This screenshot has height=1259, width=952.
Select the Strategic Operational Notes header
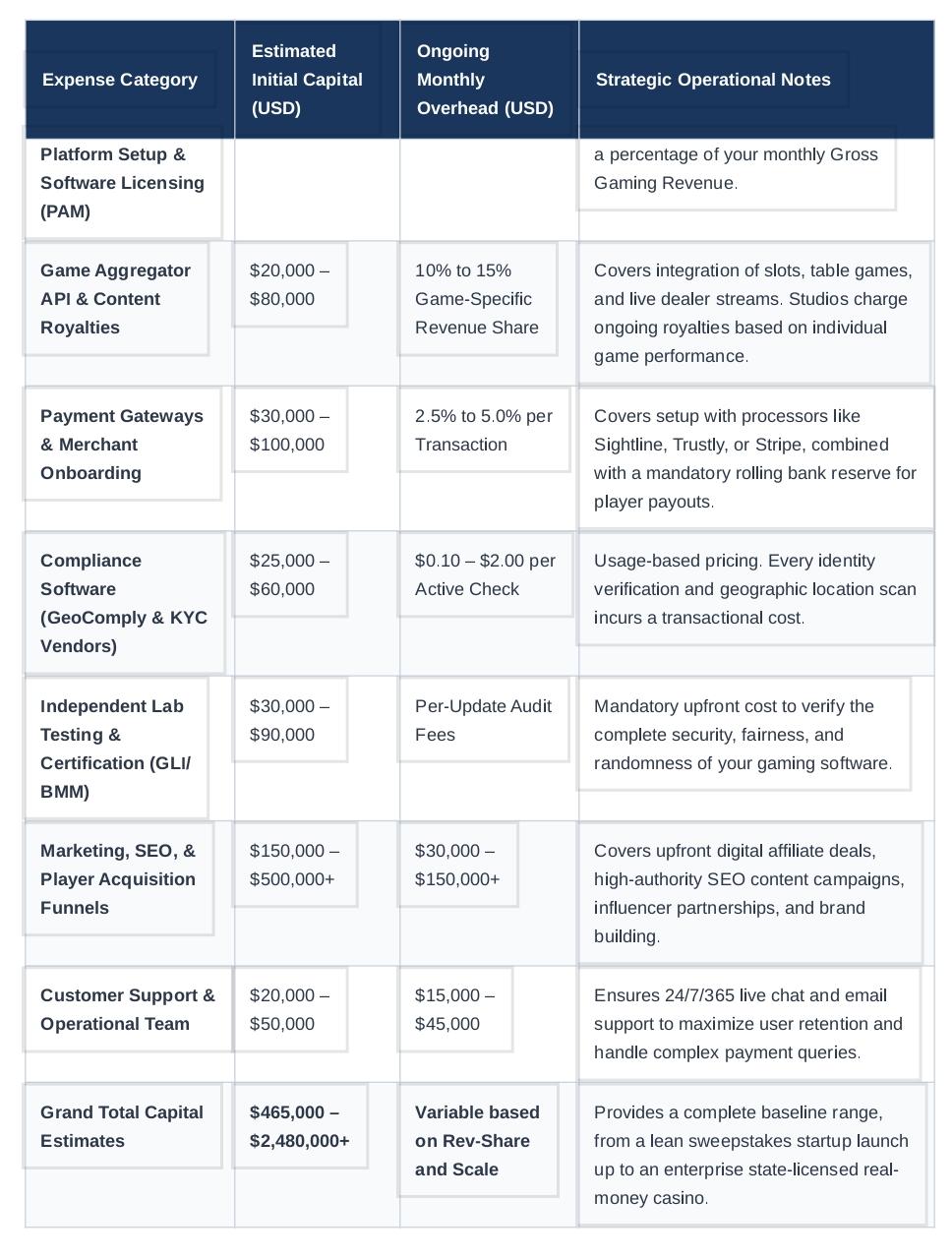[713, 80]
